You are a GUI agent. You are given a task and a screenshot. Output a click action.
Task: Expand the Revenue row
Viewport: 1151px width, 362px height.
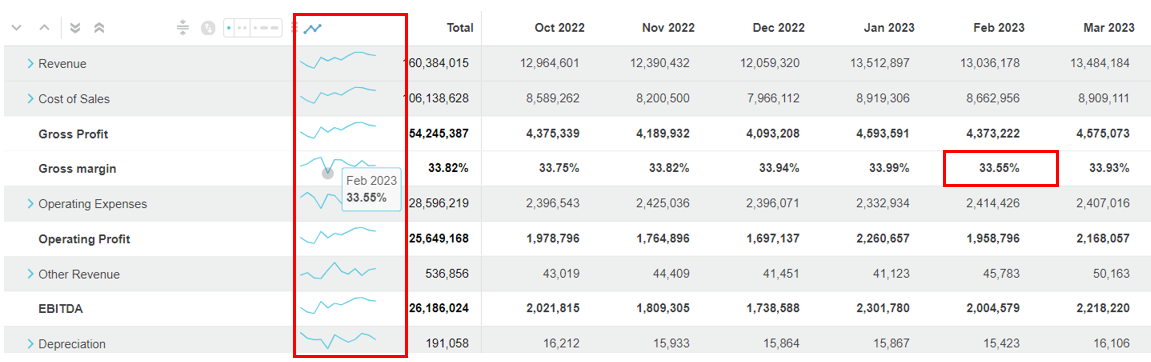[30, 64]
